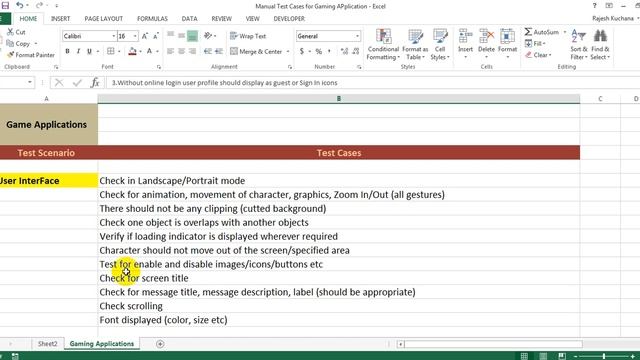Center cell text horizontally
Image resolution: width=640 pixels, height=360 pixels.
tap(182, 51)
